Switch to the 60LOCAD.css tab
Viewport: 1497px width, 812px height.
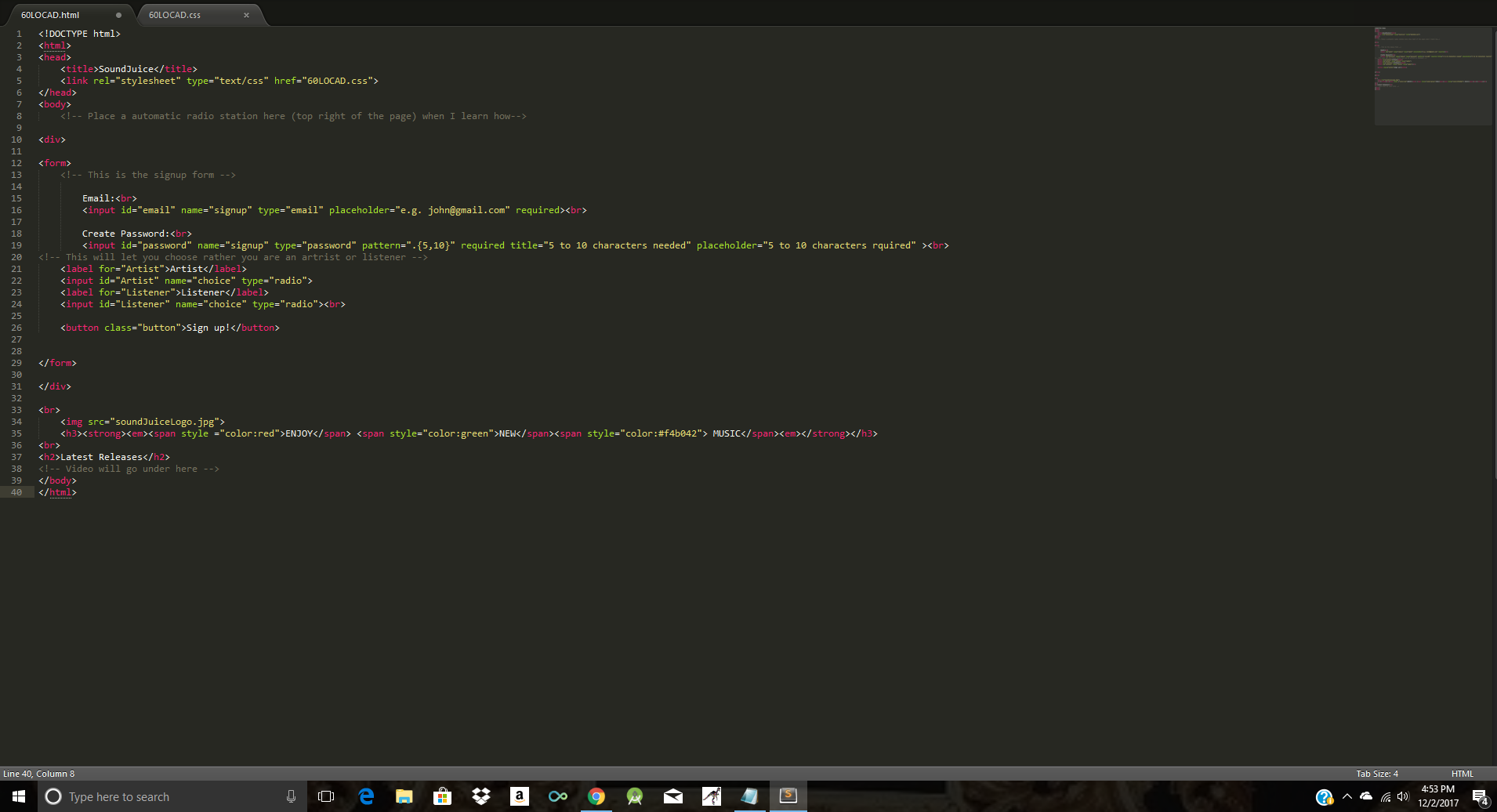pyautogui.click(x=174, y=14)
